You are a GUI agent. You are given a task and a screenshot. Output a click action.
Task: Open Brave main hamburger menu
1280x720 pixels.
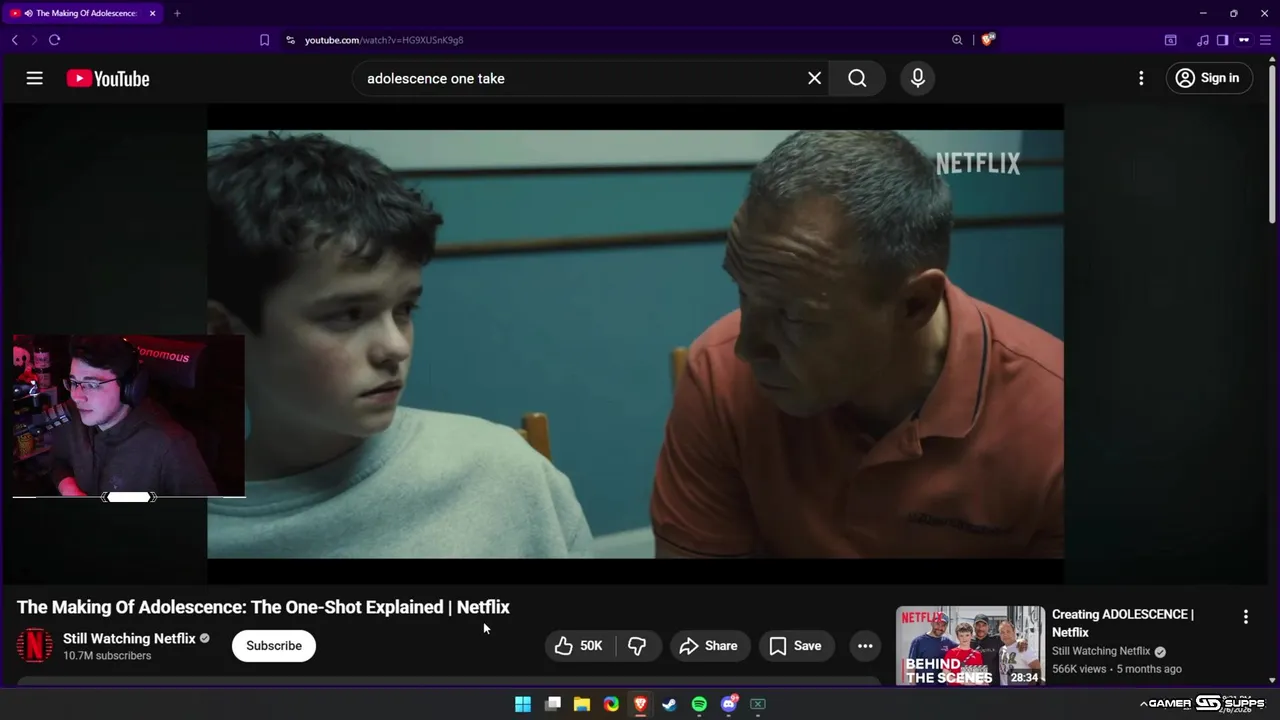click(x=1265, y=40)
